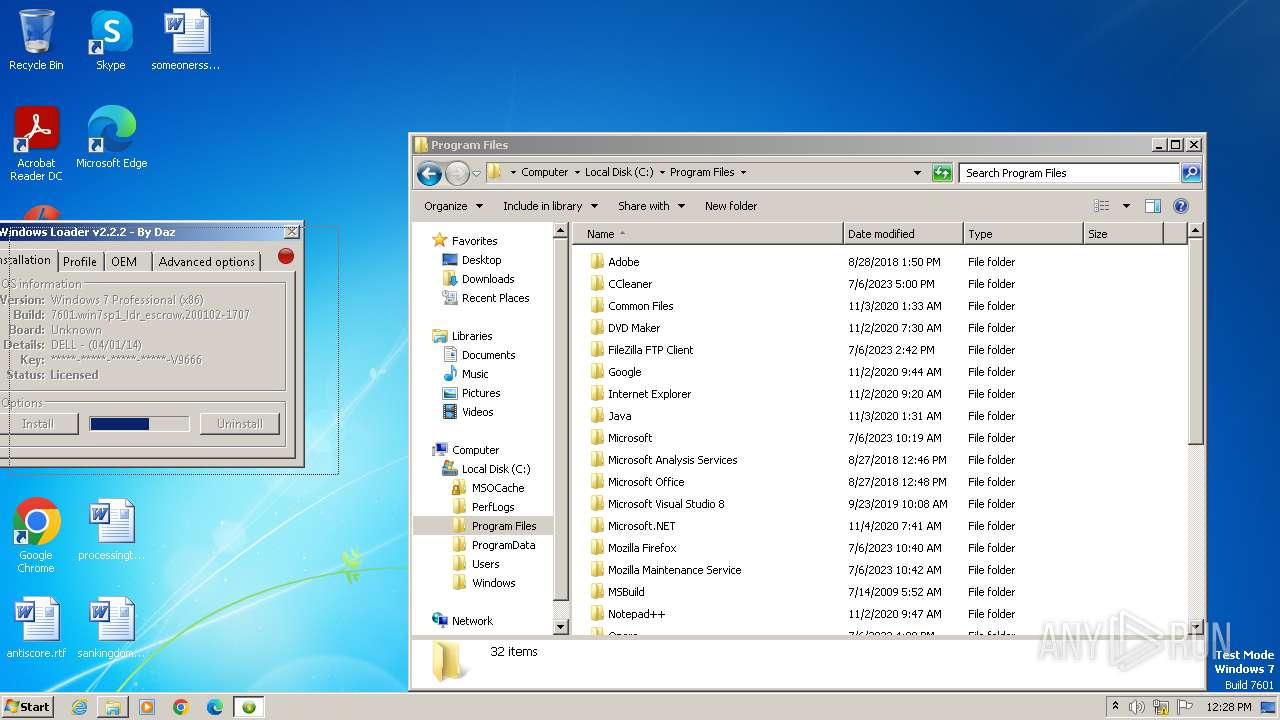Open the Organize dropdown menu
The height and width of the screenshot is (720, 1280).
(x=453, y=206)
